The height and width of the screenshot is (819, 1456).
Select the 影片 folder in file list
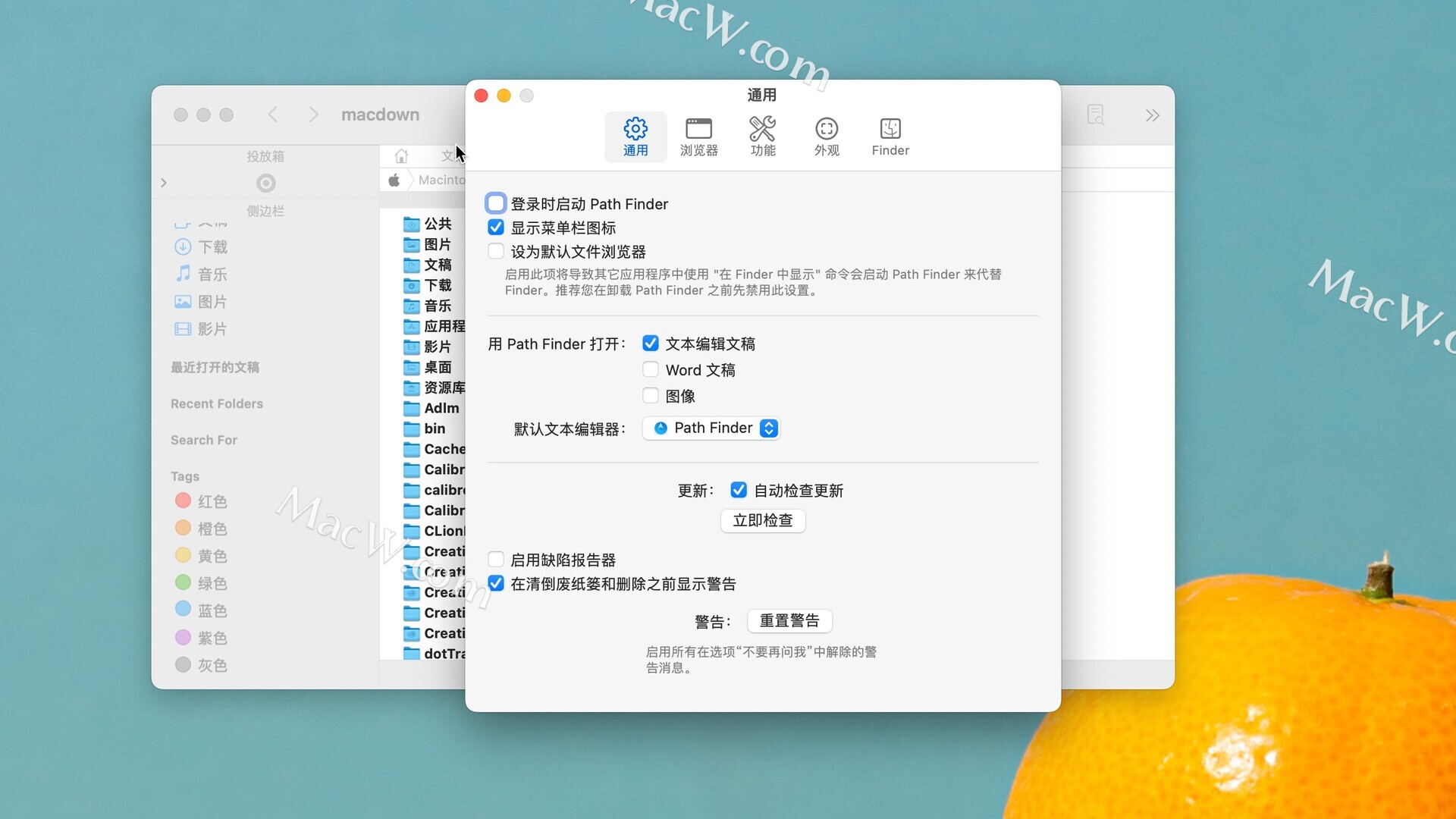428,347
